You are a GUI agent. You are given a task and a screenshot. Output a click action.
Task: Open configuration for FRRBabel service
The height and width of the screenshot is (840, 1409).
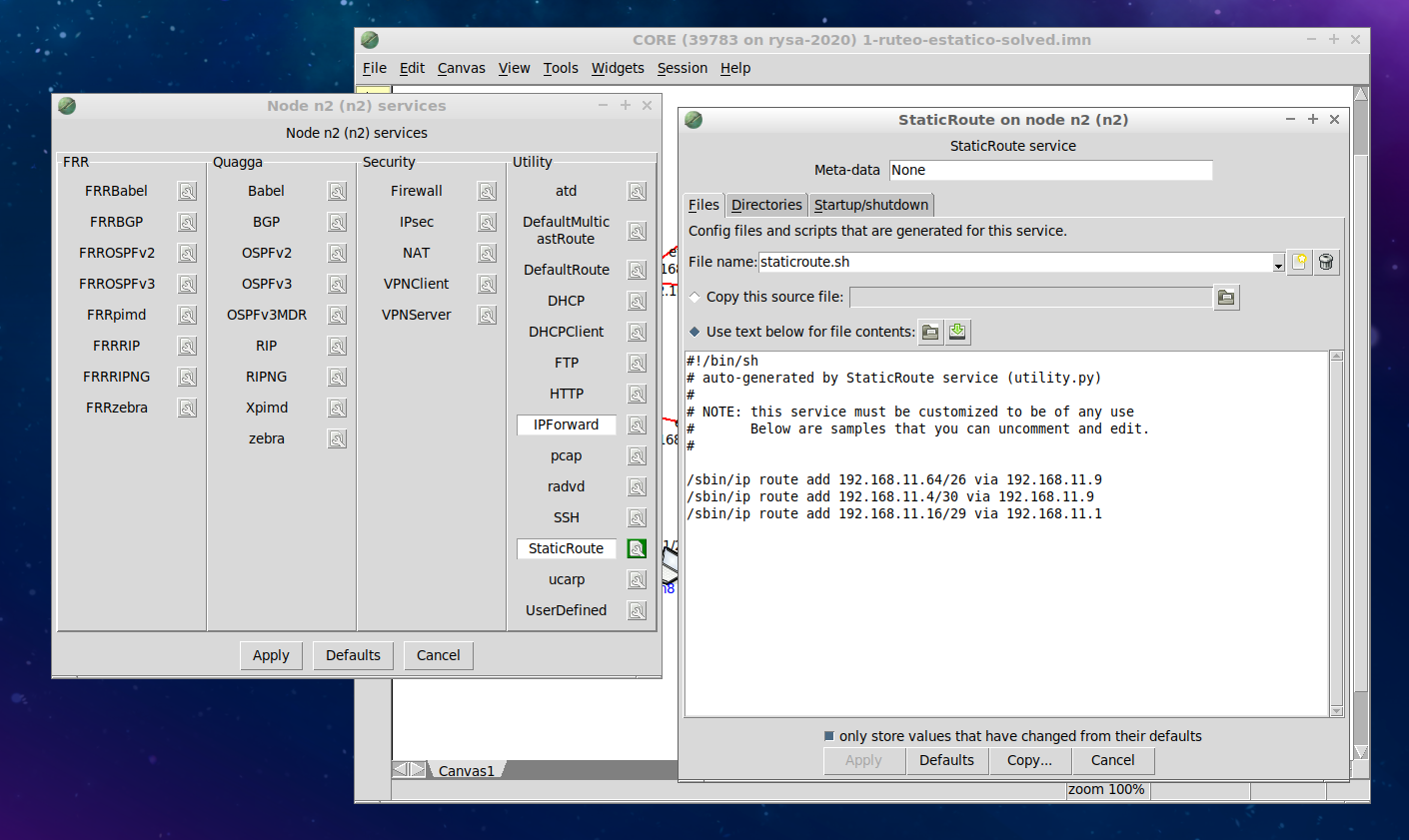187,192
